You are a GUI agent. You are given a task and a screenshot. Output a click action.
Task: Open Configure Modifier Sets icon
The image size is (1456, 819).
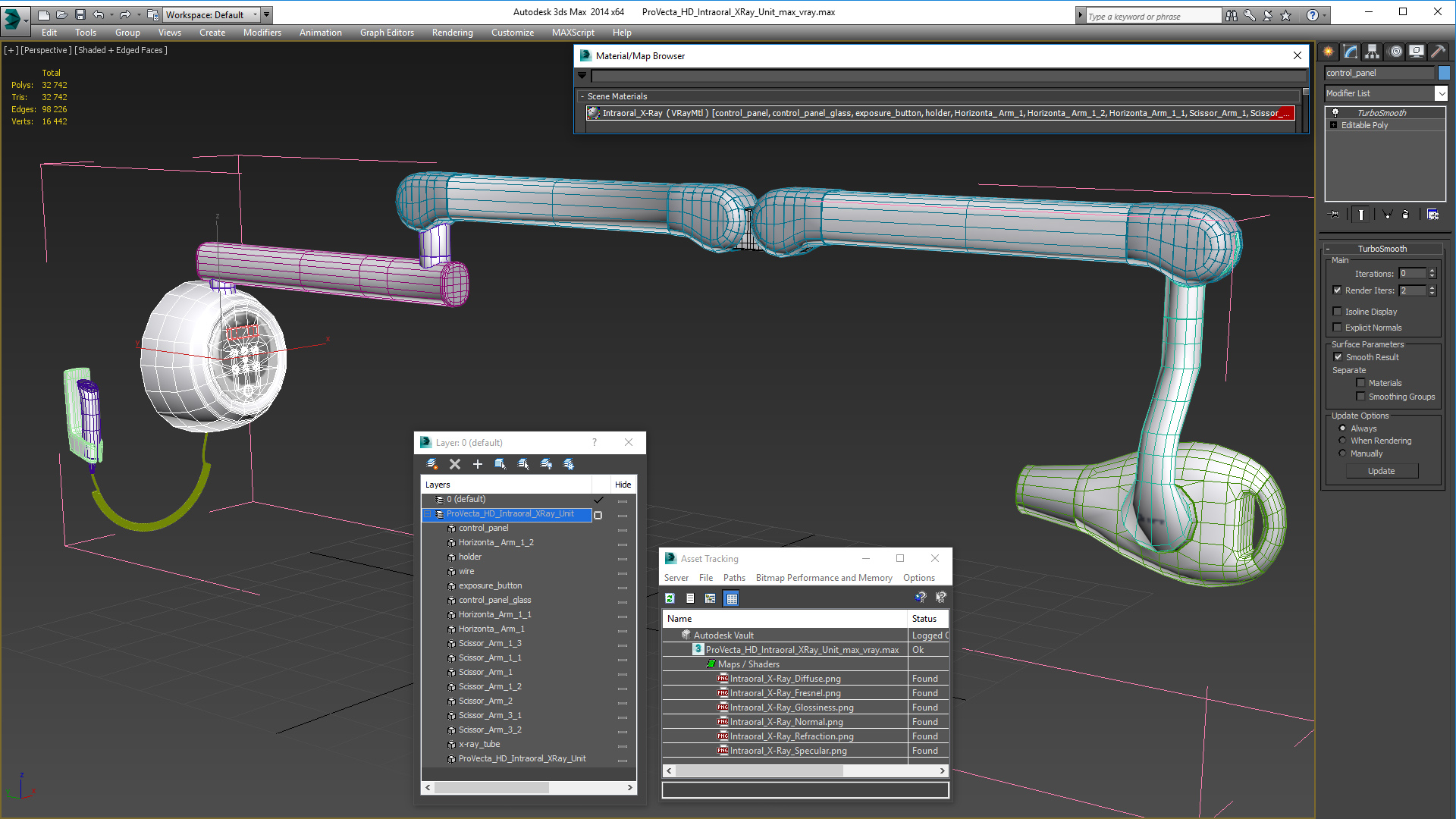1432,215
